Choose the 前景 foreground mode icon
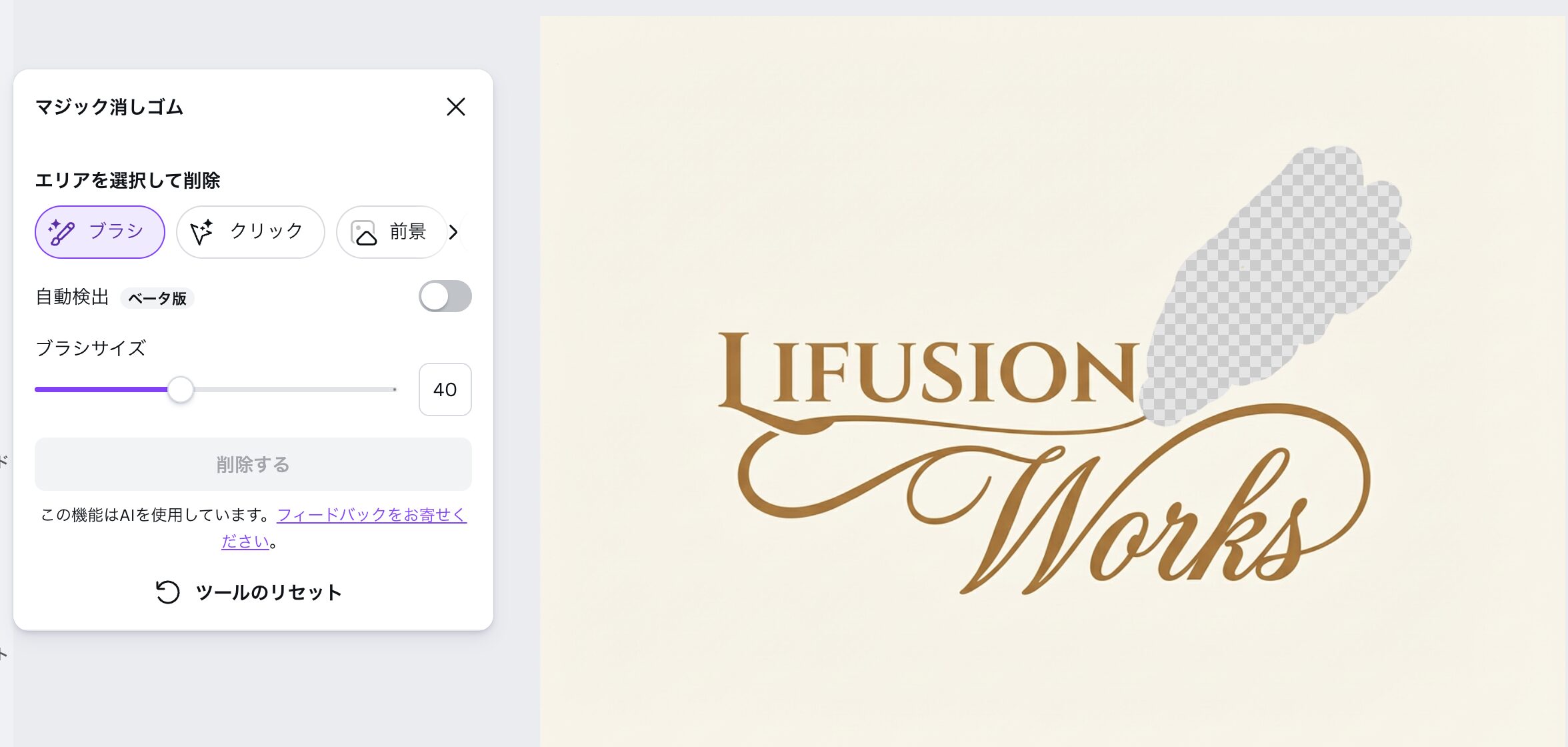 [364, 233]
